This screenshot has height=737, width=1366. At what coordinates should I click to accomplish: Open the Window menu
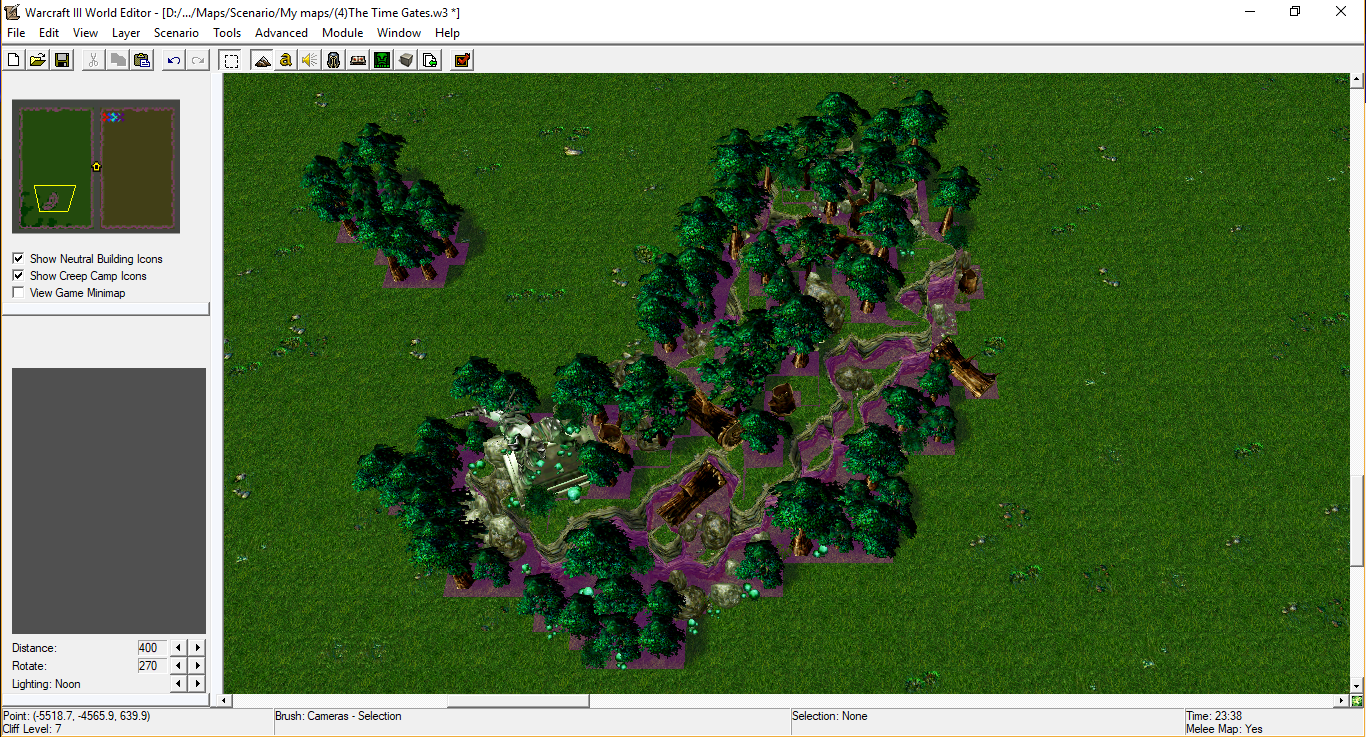(399, 33)
